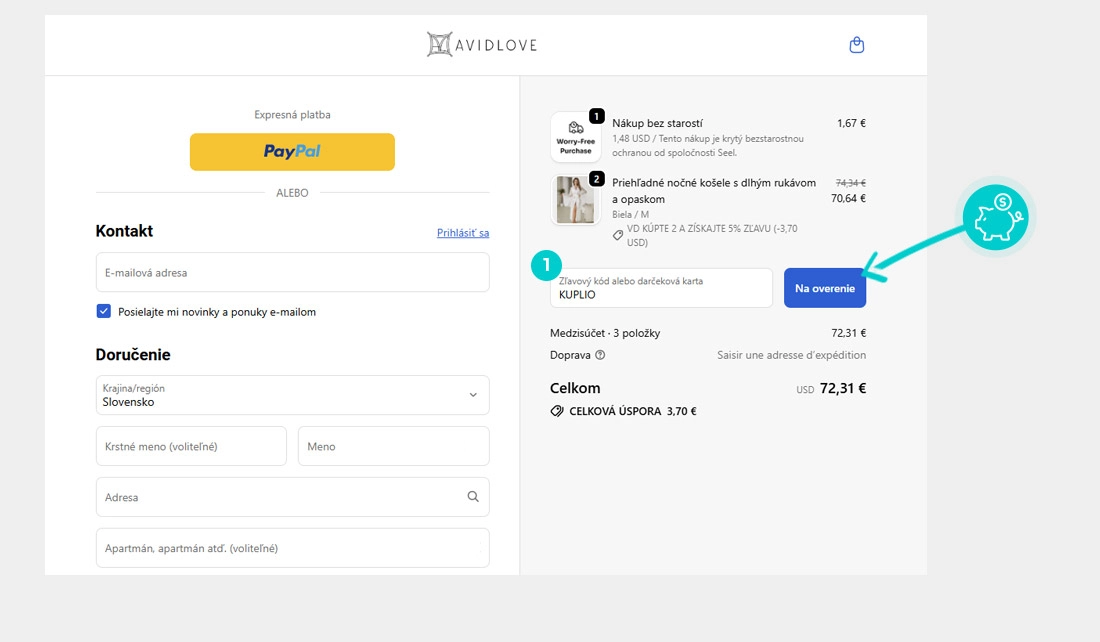Open the Krajina/región country dropdown
Screen dimensions: 1100x642
[293, 395]
